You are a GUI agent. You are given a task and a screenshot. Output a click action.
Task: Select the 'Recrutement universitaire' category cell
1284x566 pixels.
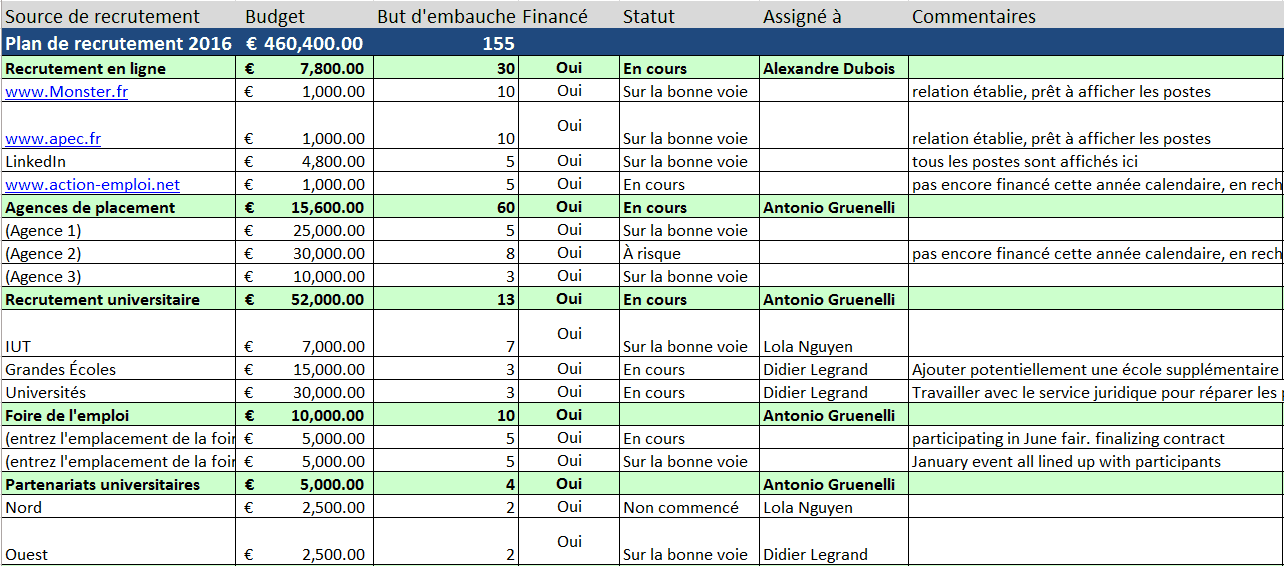tap(102, 300)
